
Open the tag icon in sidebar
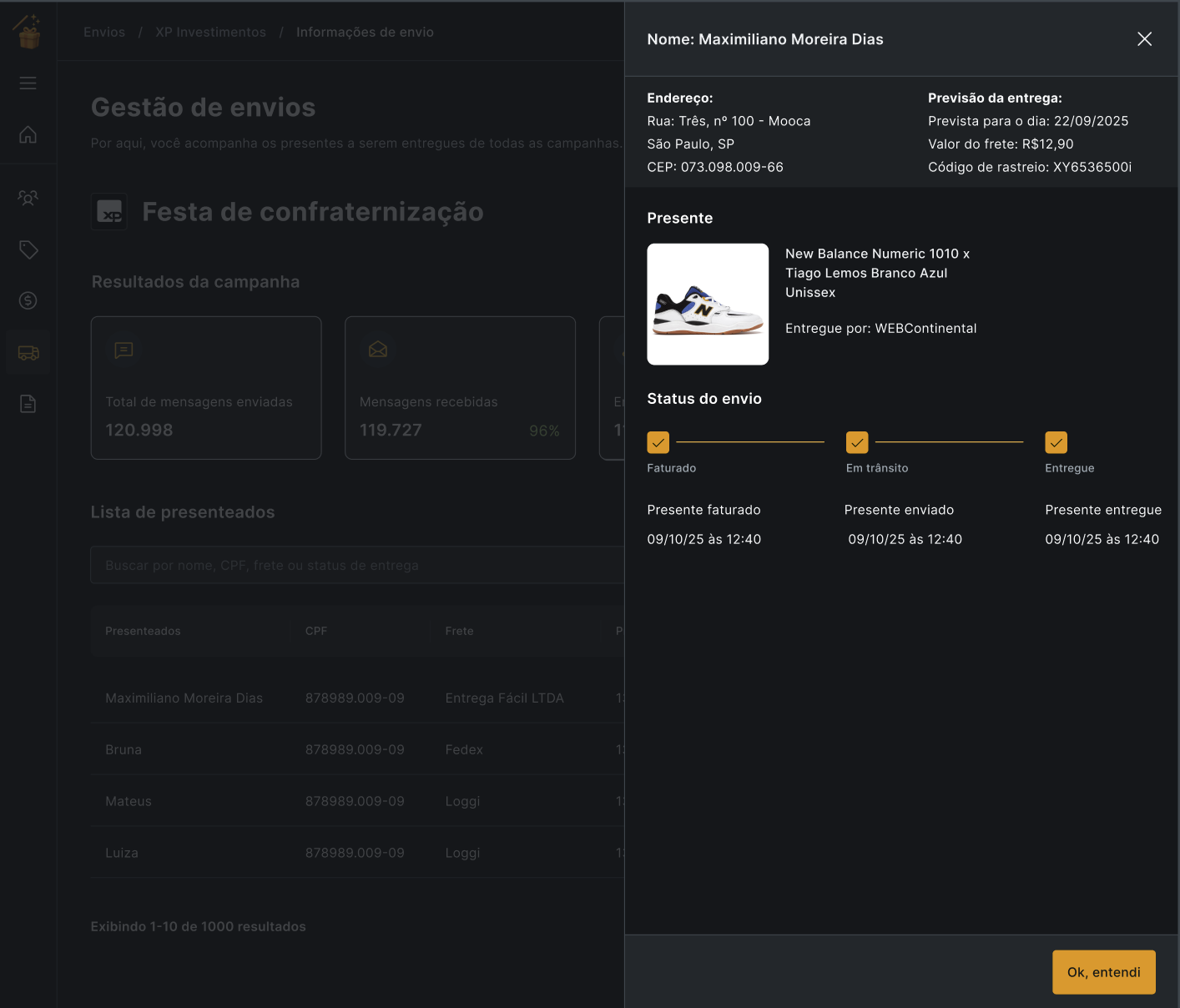[28, 249]
